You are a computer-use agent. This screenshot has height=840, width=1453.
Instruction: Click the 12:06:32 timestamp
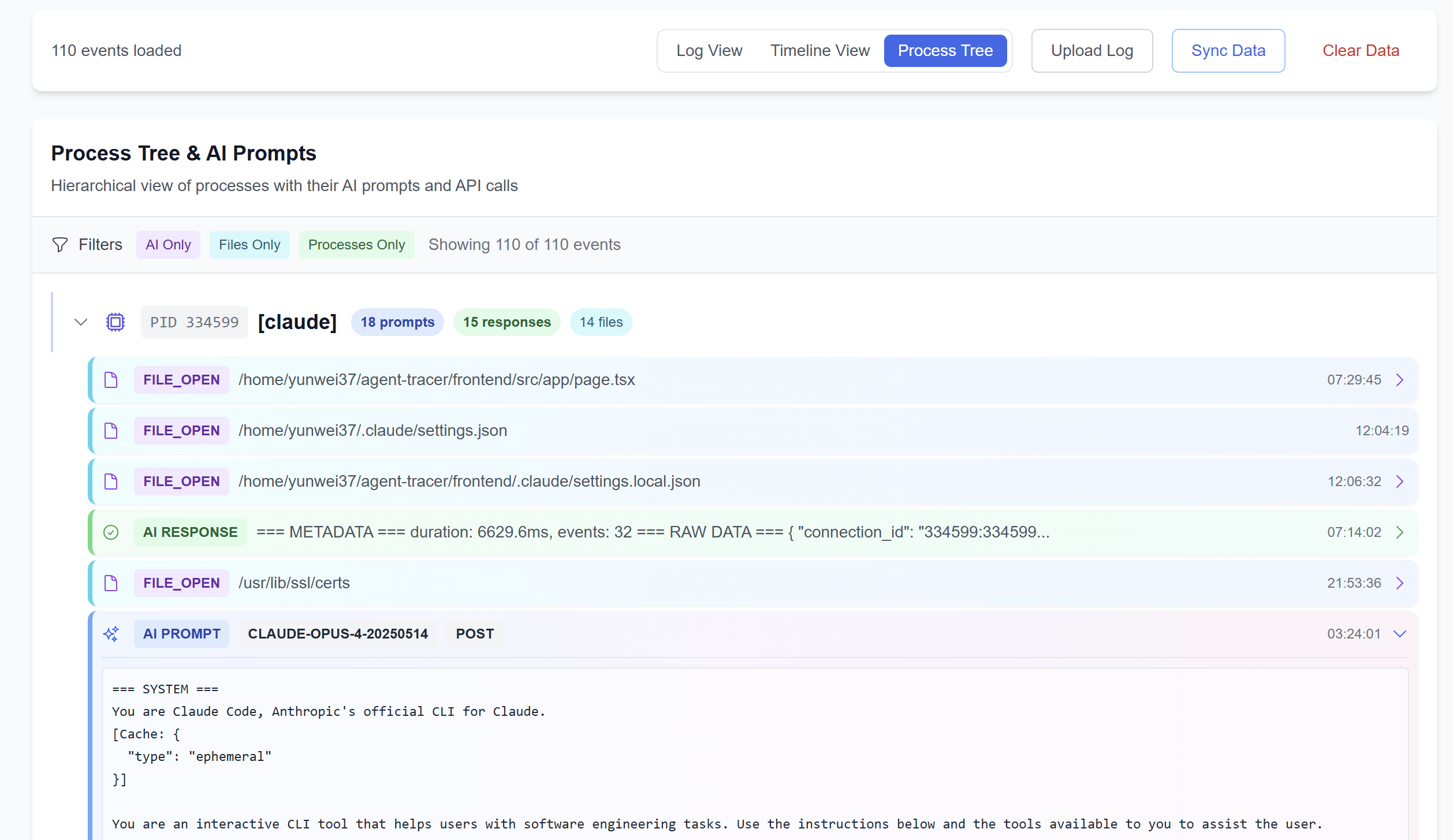coord(1354,481)
